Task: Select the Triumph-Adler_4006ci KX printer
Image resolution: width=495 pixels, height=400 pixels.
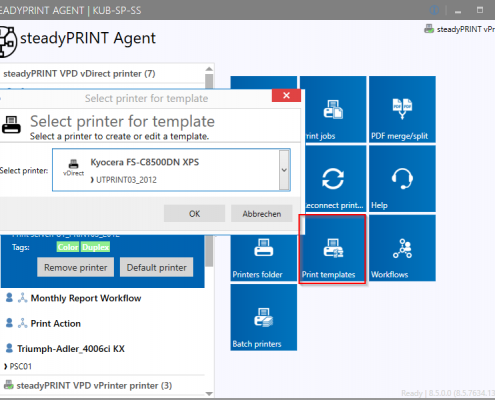Action: tap(102, 349)
